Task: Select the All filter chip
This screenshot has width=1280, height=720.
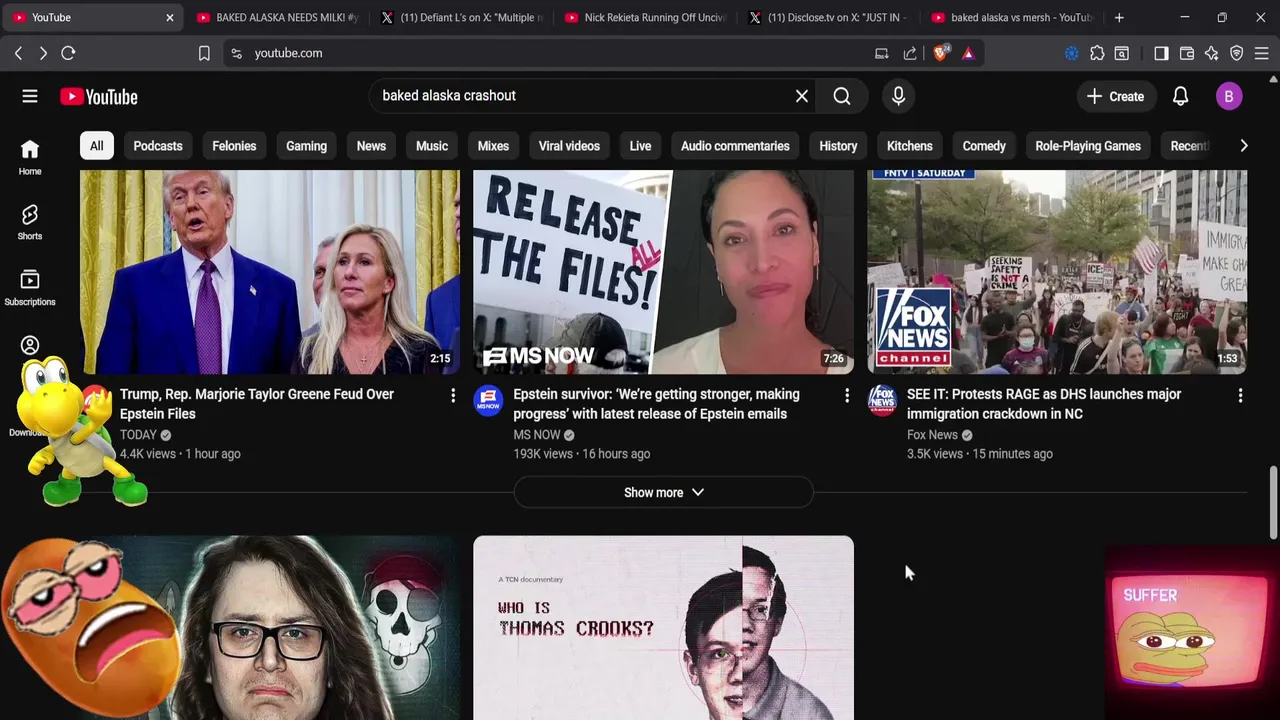Action: 96,146
